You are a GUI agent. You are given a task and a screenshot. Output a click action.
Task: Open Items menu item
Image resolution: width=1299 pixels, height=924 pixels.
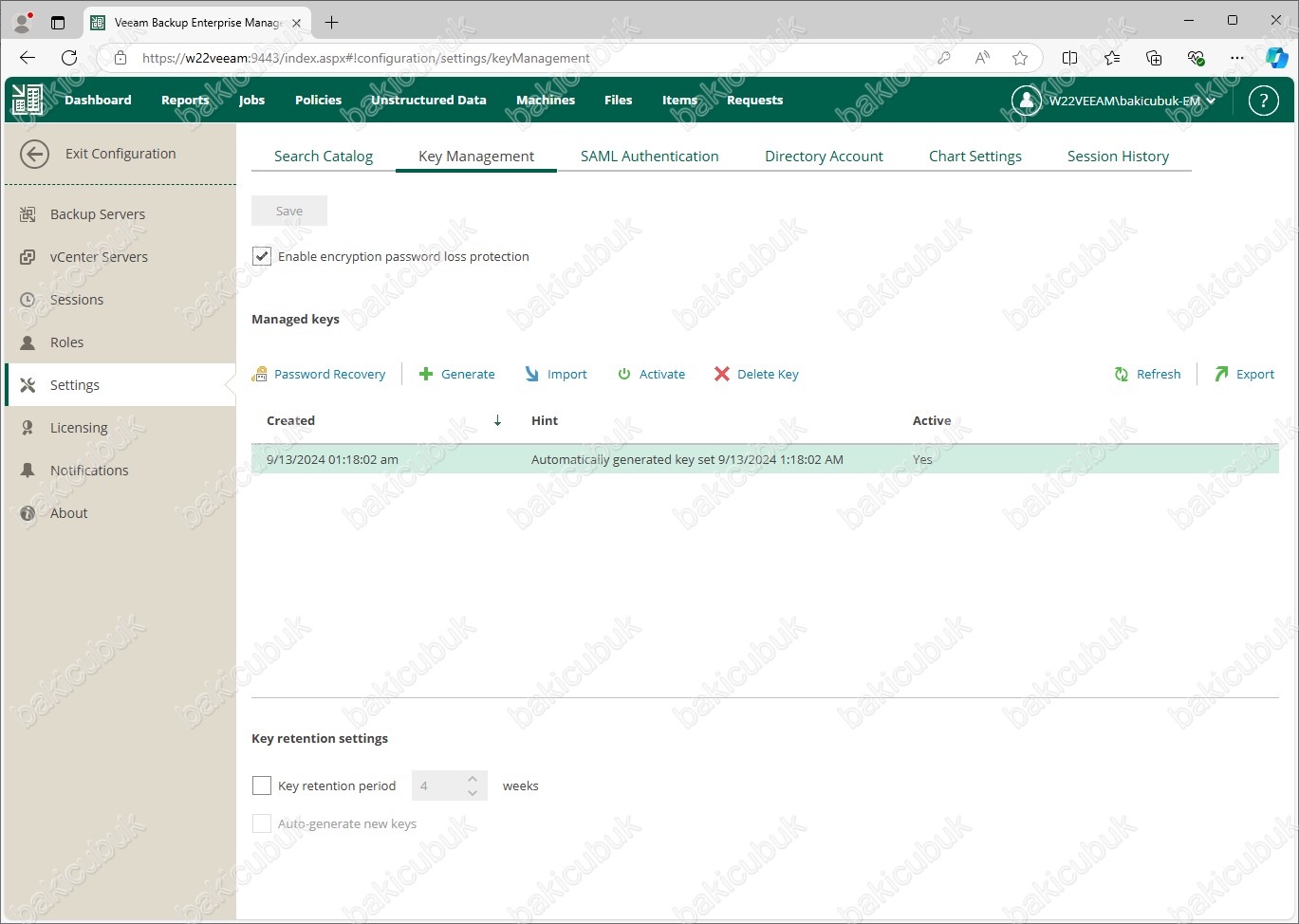679,100
